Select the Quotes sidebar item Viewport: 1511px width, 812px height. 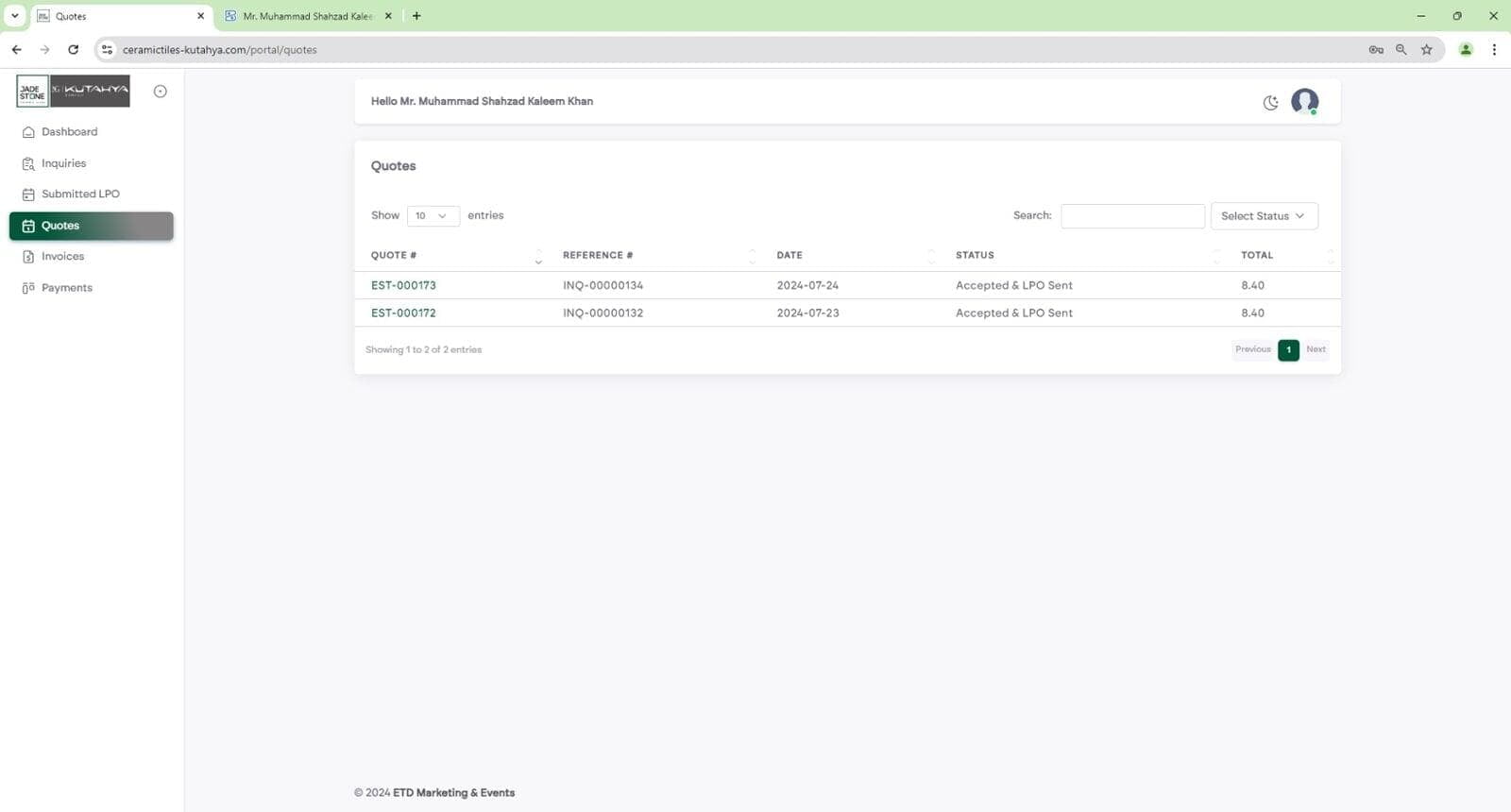(x=92, y=226)
